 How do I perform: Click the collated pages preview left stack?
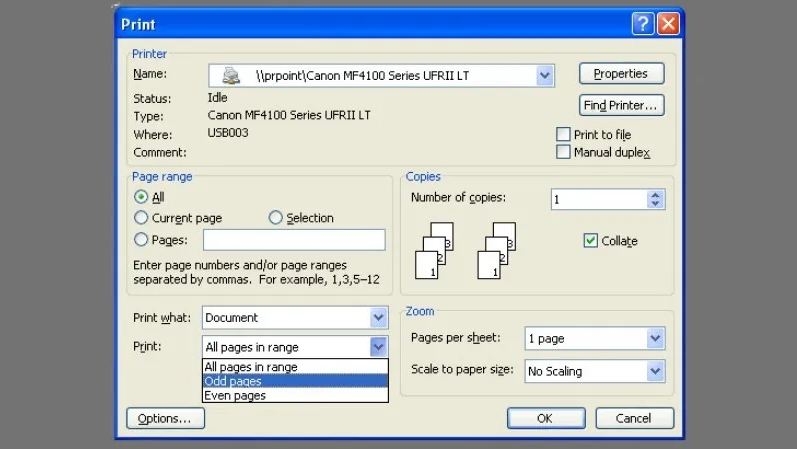click(x=434, y=250)
